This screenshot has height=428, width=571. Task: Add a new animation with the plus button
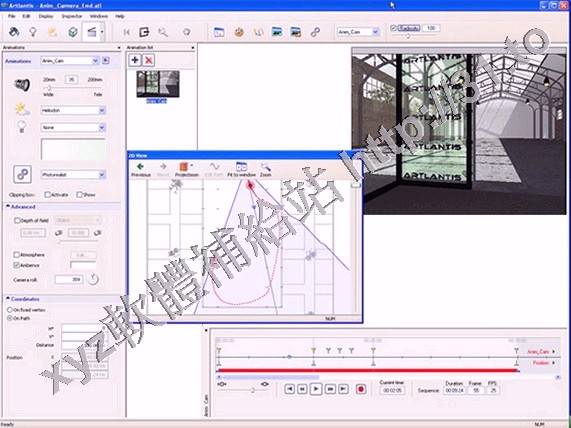[135, 60]
